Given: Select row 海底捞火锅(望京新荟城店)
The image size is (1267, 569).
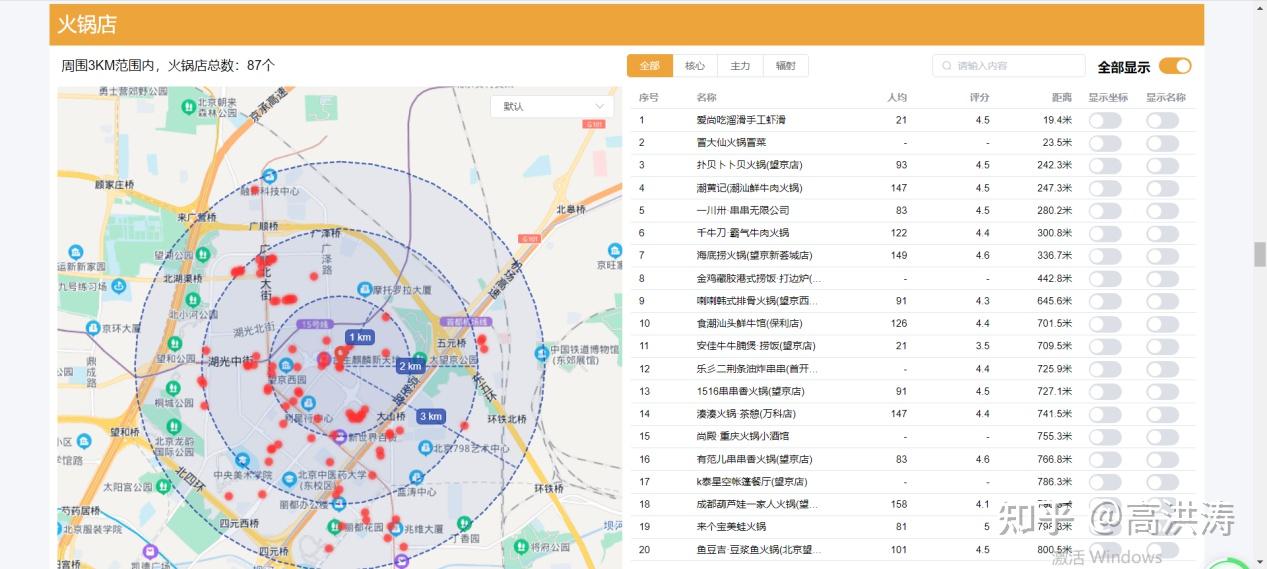Looking at the screenshot, I should click(x=913, y=256).
